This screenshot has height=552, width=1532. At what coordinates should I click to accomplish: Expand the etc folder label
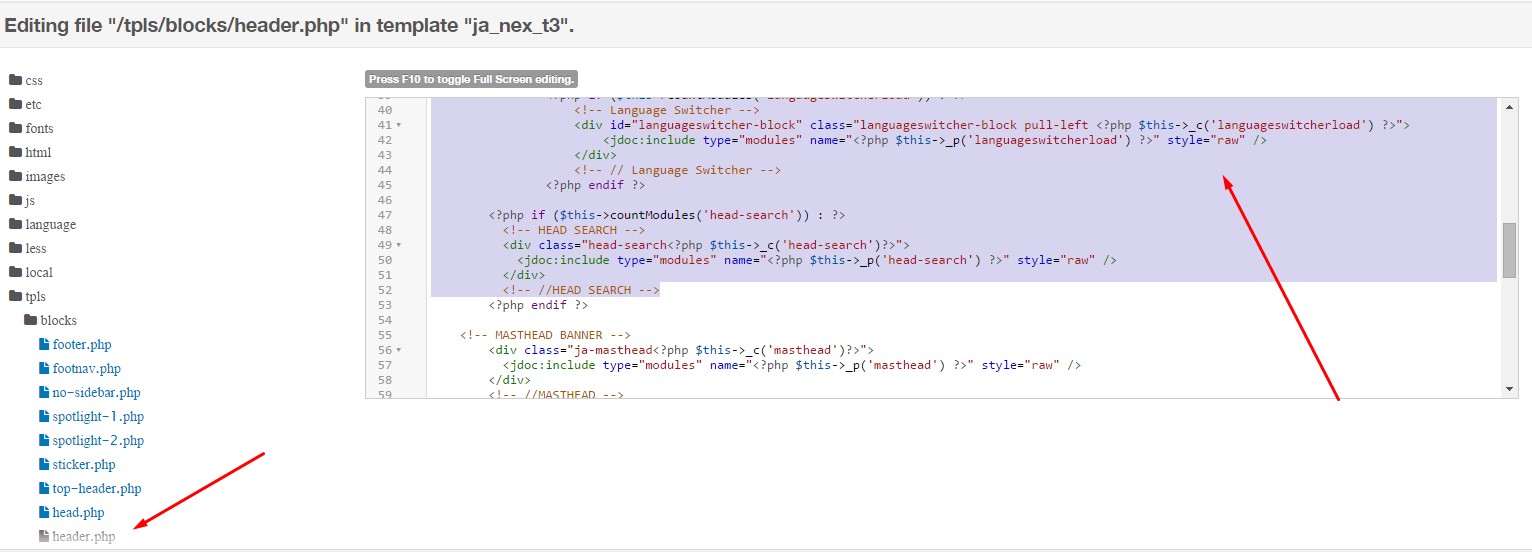pos(33,105)
